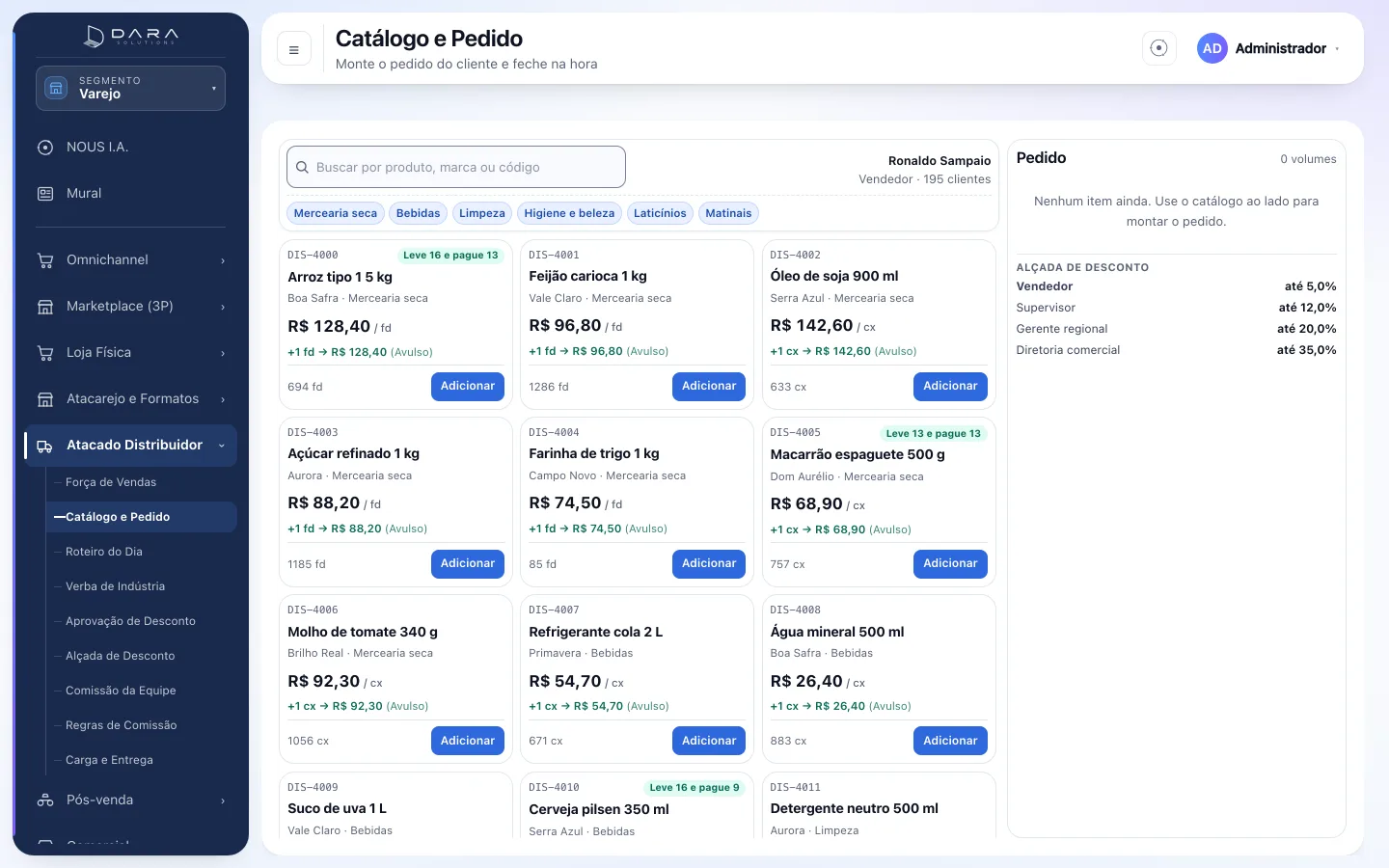Click the product search input field
This screenshot has width=1389, height=868.
(456, 167)
